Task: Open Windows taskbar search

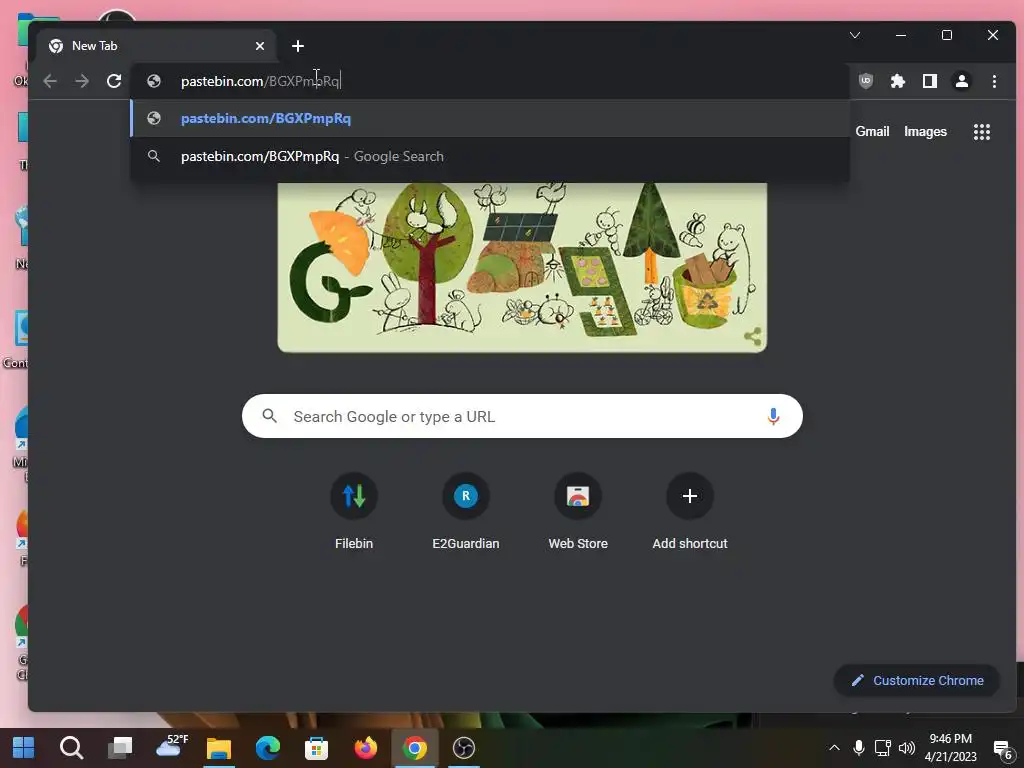Action: pos(71,748)
